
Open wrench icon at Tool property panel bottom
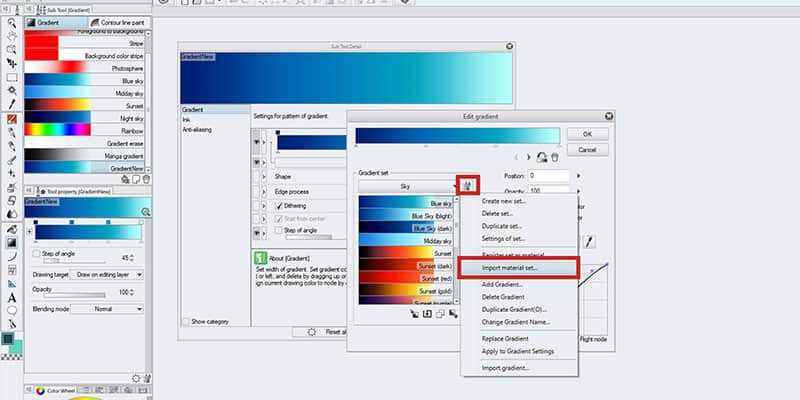point(147,378)
